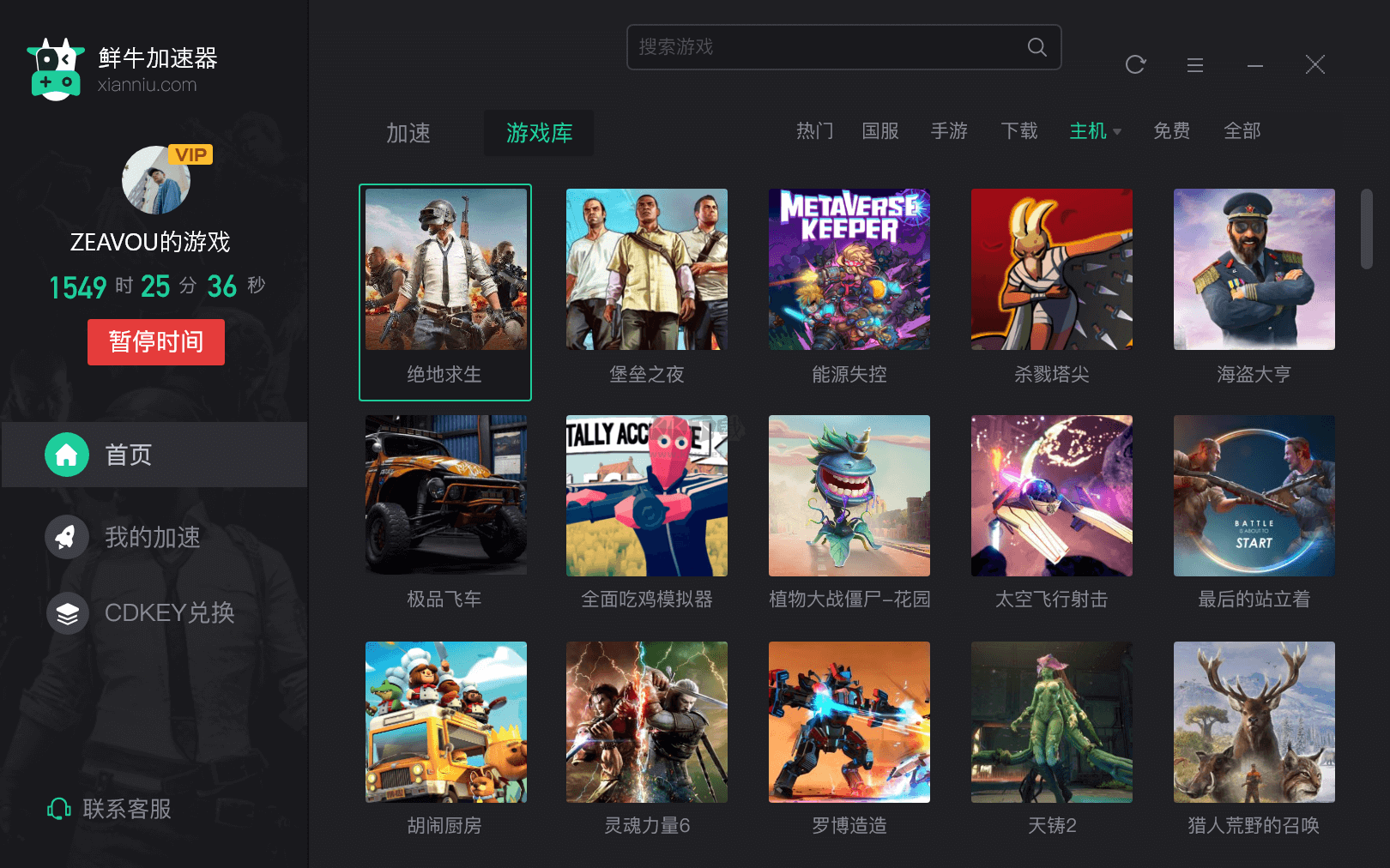This screenshot has height=868, width=1390.
Task: Switch to the 加速 tab
Action: (408, 133)
